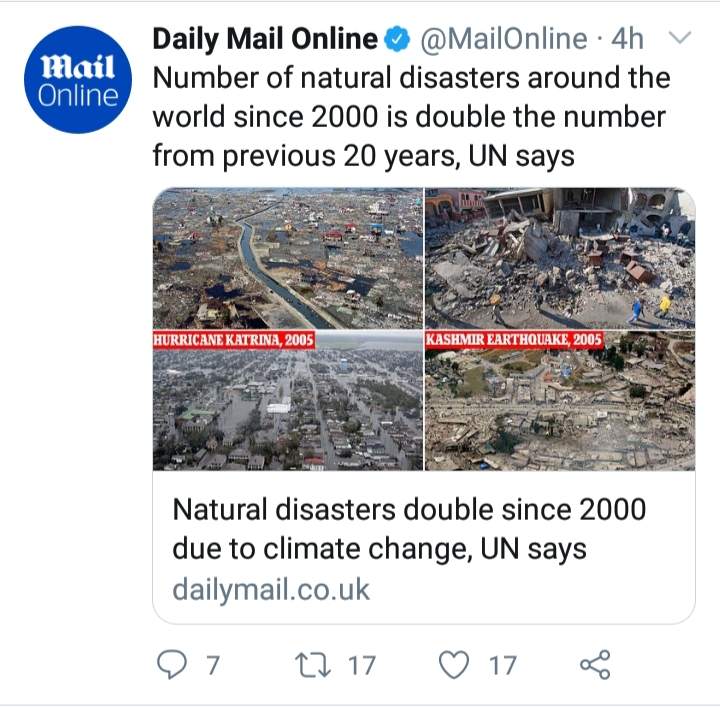Open the Mail Online profile avatar
The width and height of the screenshot is (720, 707).
(78, 80)
